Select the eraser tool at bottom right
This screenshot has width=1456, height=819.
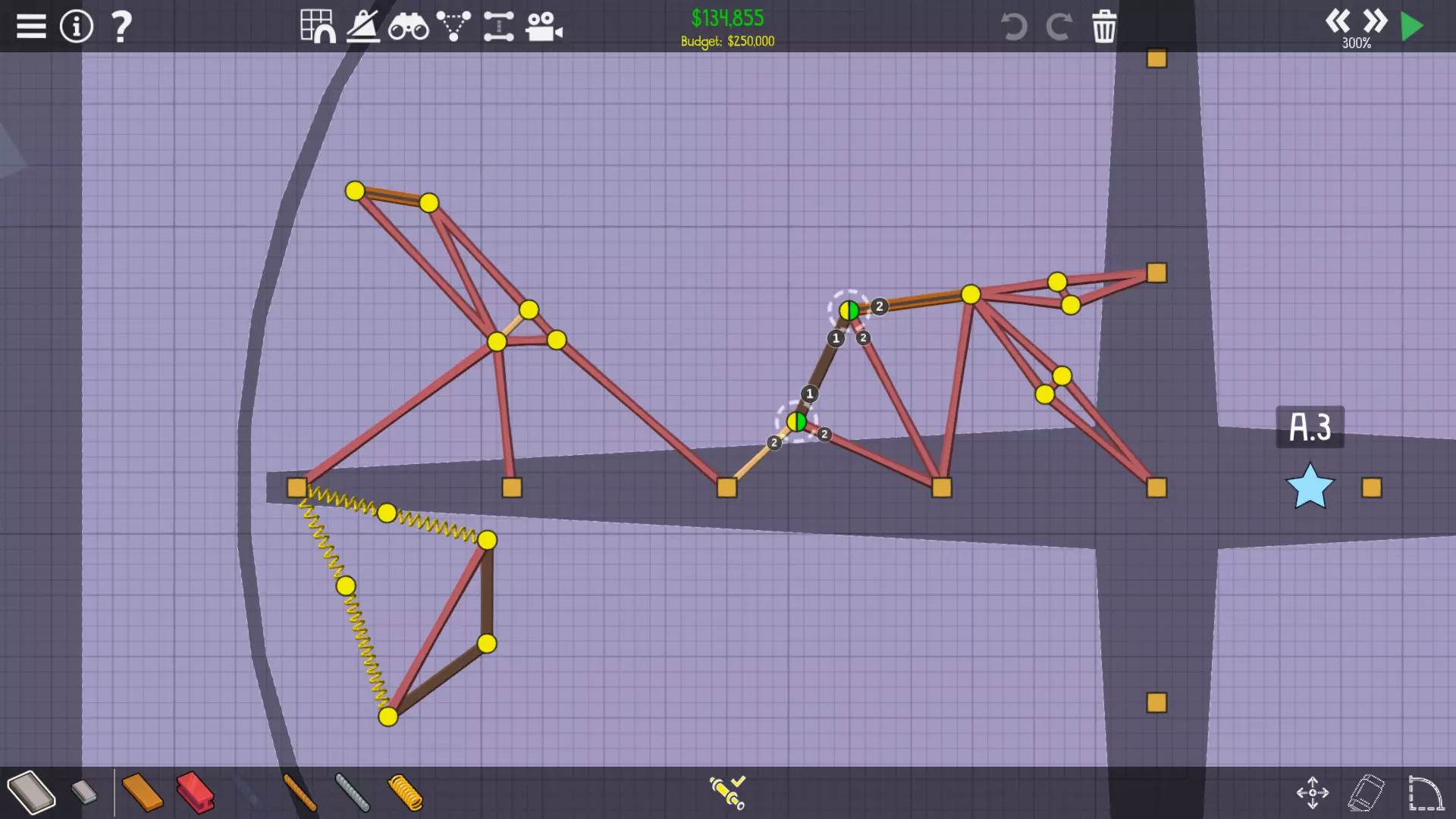point(1367,792)
